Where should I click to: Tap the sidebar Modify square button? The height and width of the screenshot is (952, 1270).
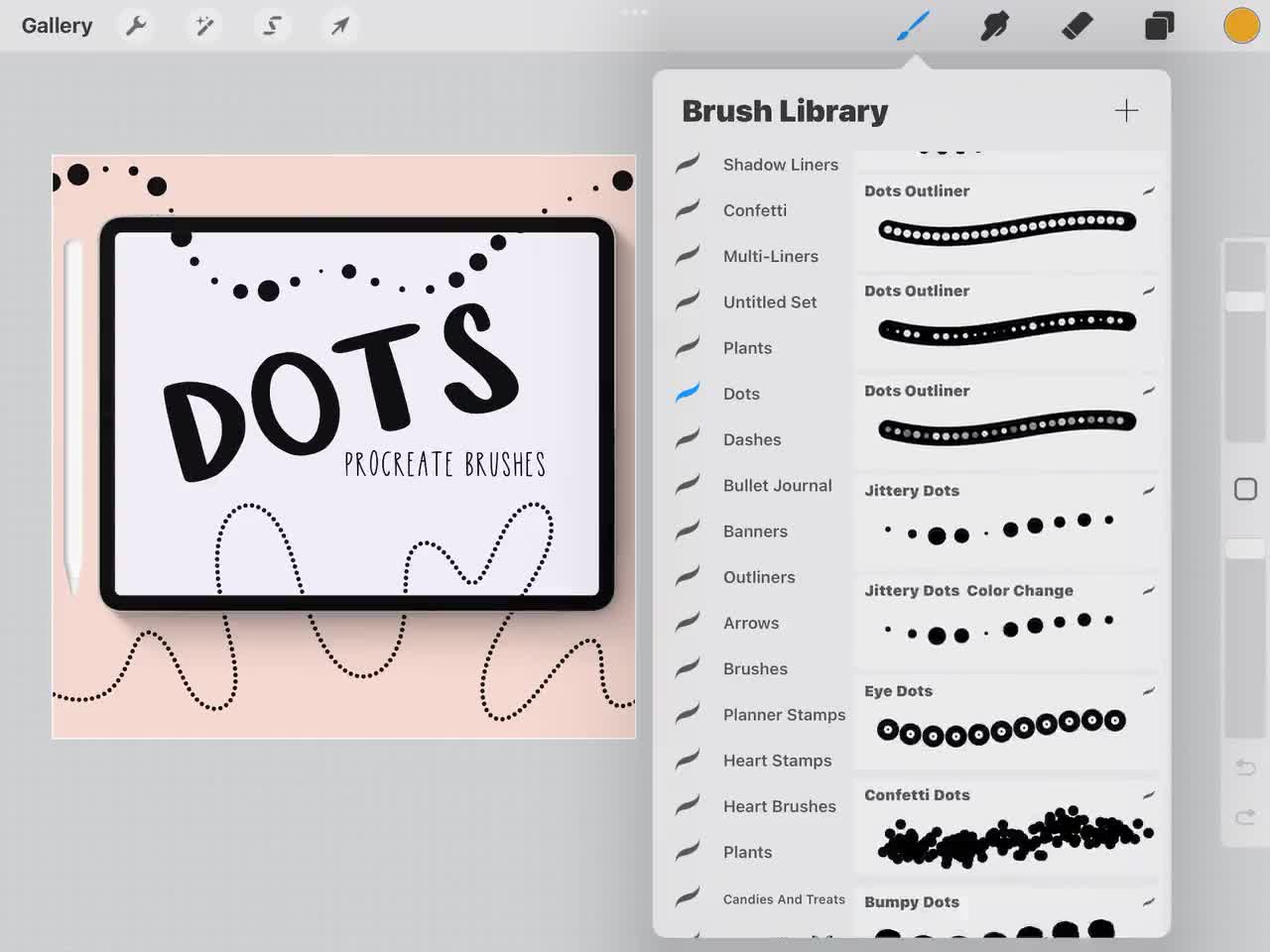(x=1245, y=489)
